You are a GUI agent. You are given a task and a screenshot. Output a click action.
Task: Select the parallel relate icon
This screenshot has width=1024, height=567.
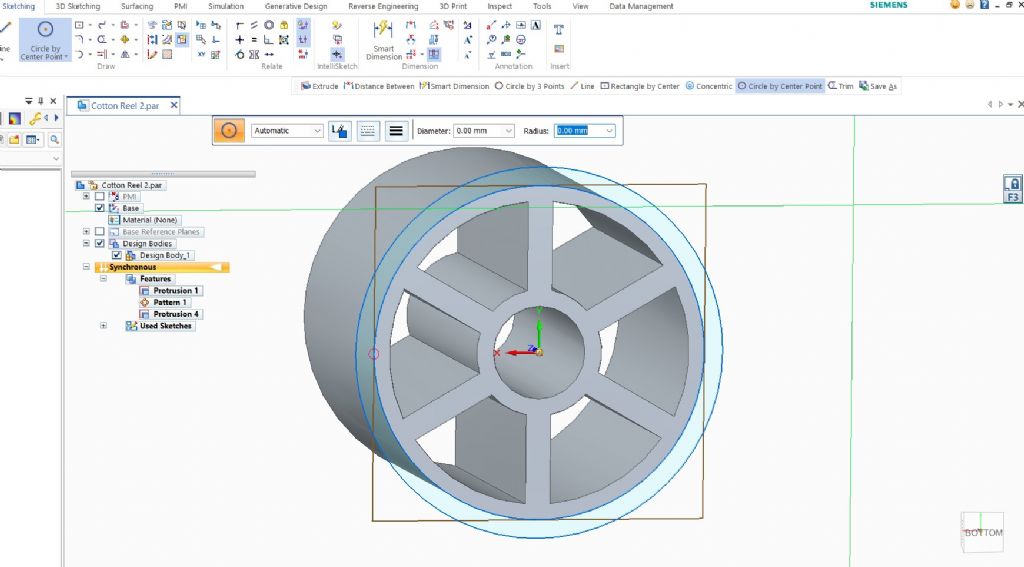[x=254, y=25]
